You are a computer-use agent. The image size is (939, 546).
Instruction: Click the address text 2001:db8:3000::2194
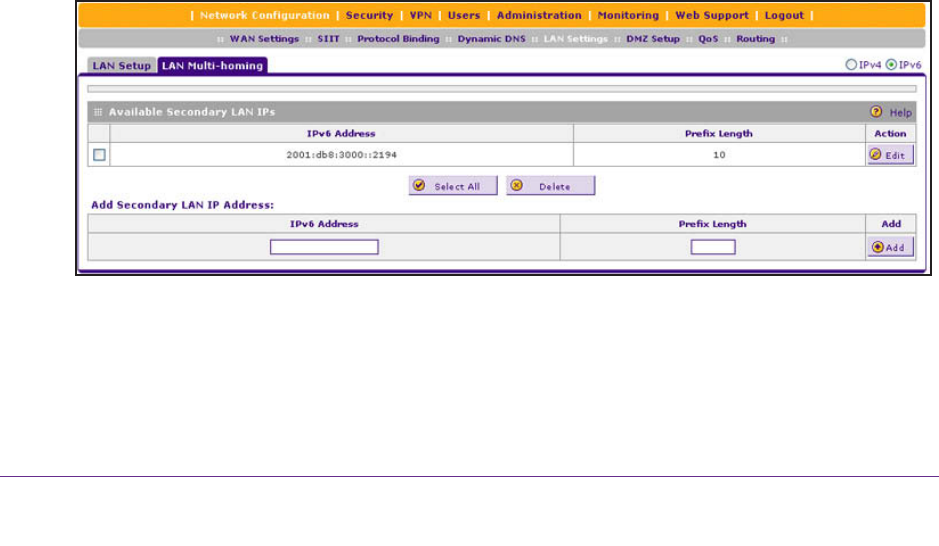pyautogui.click(x=341, y=155)
